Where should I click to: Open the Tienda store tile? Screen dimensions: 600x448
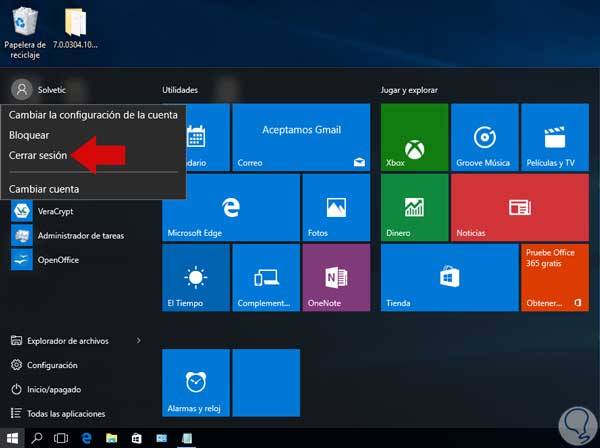[450, 278]
